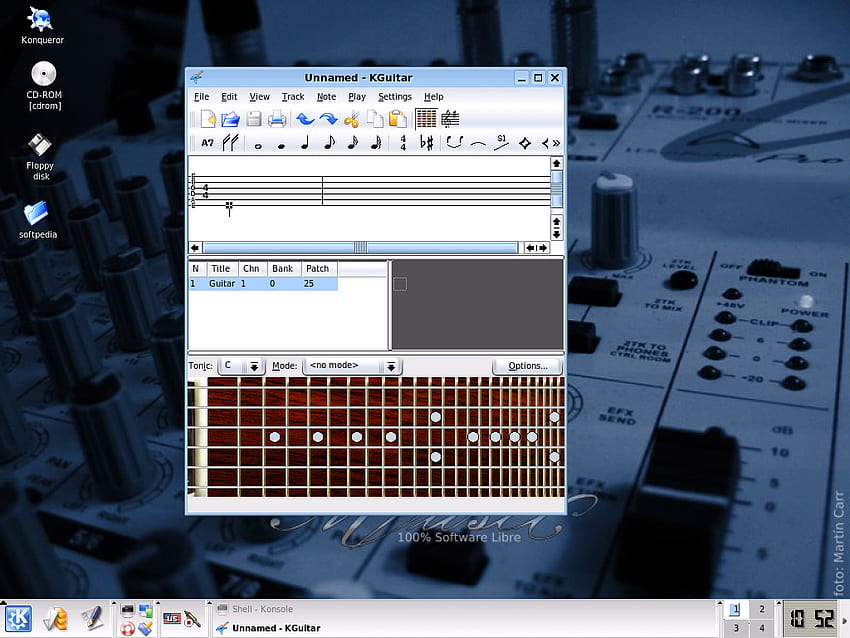The image size is (850, 638).
Task: Open key signature flat-sharp icon
Action: point(427,143)
